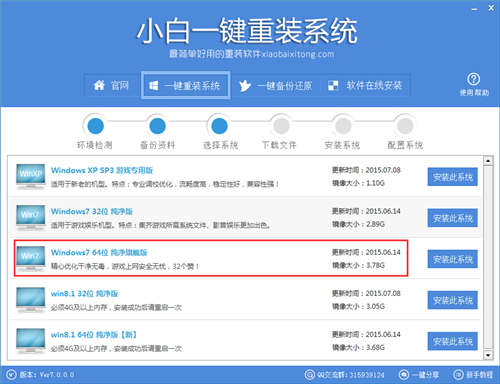Click the 下载文件 step circle

coord(281,126)
